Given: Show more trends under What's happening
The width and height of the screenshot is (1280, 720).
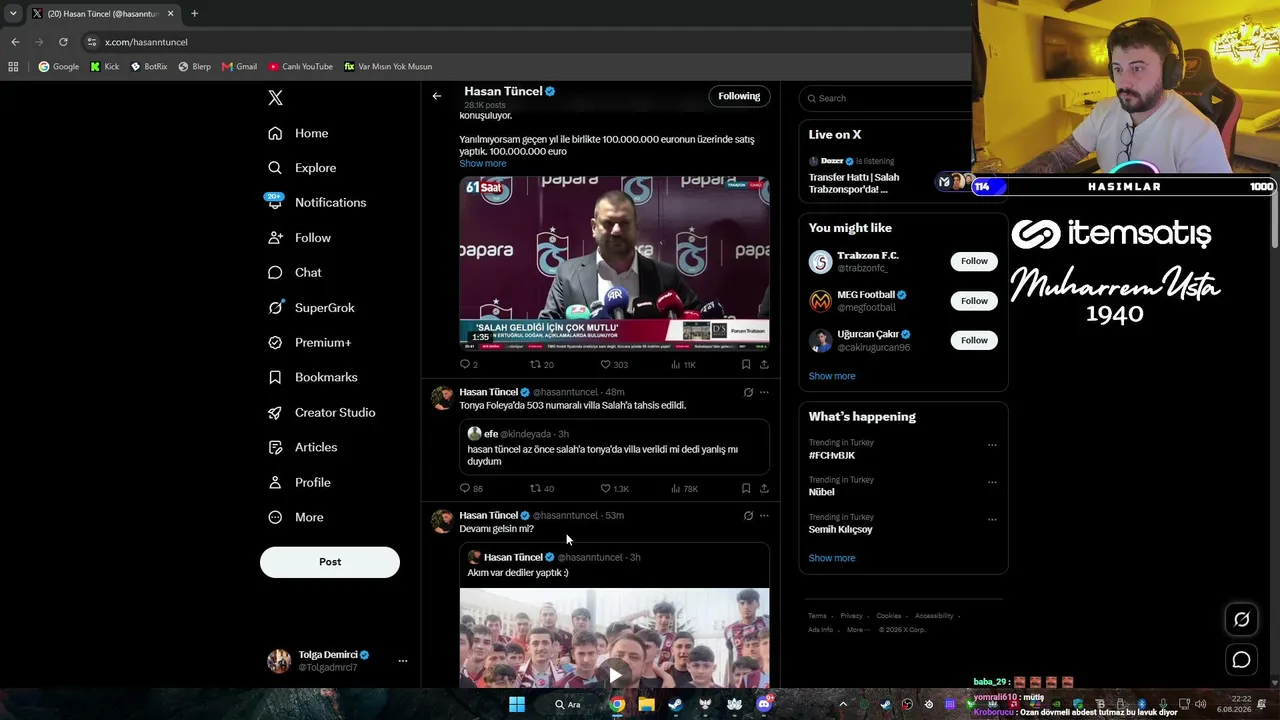Looking at the screenshot, I should (x=832, y=558).
